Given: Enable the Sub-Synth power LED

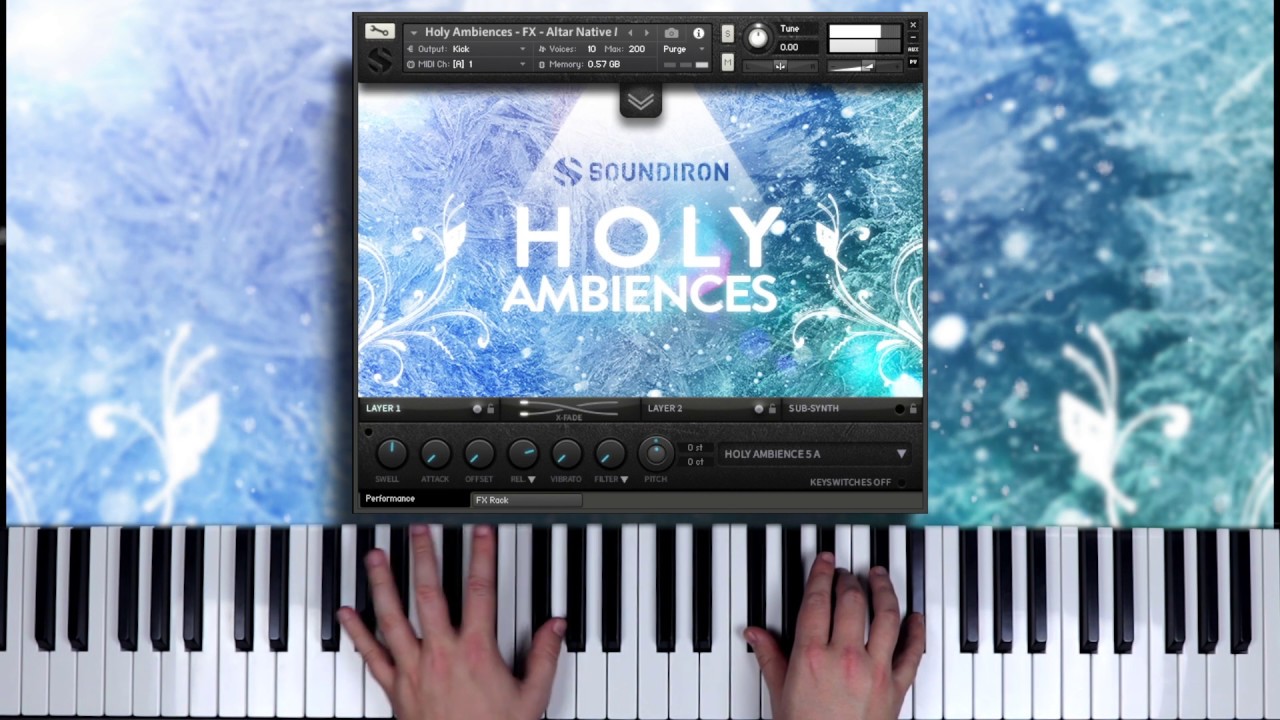Looking at the screenshot, I should [899, 409].
